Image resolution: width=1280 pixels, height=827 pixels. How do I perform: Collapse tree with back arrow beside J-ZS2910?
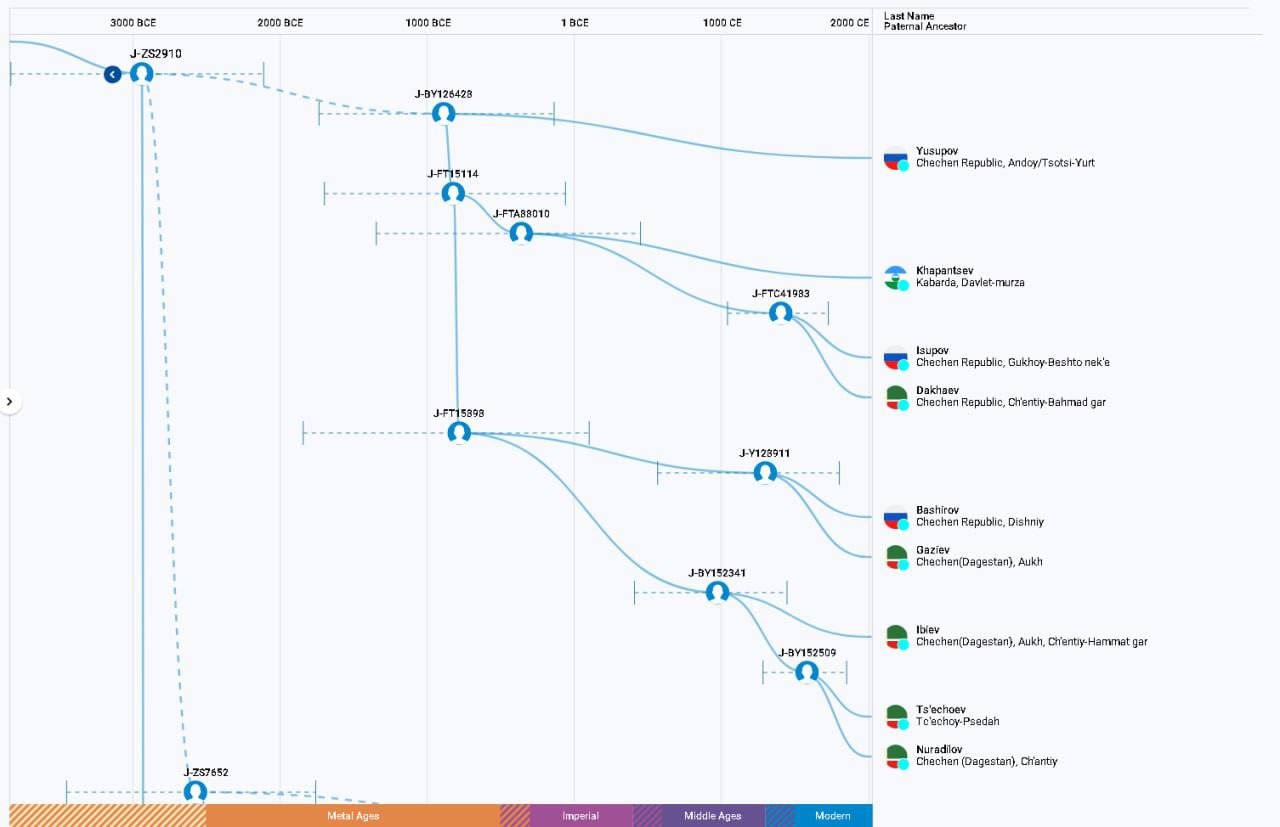(x=113, y=74)
